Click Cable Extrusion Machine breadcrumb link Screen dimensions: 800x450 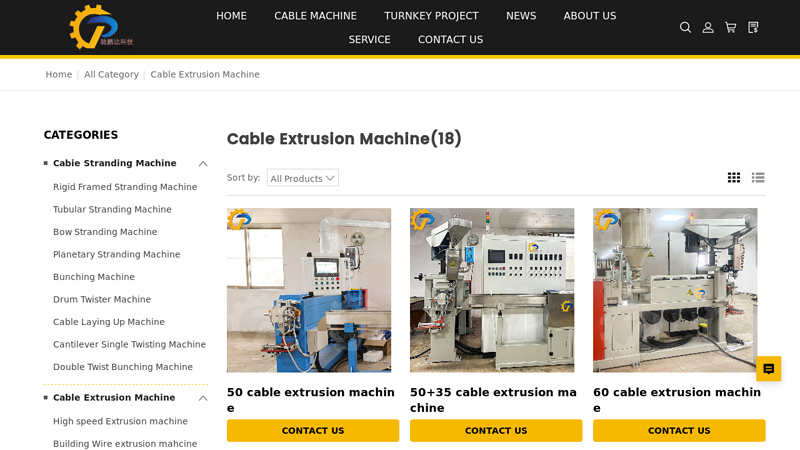[x=205, y=74]
